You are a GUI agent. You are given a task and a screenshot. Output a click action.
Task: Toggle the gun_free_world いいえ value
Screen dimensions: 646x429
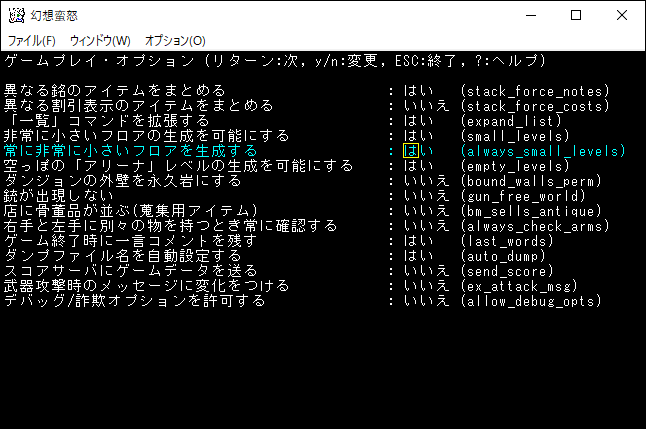(x=426, y=196)
